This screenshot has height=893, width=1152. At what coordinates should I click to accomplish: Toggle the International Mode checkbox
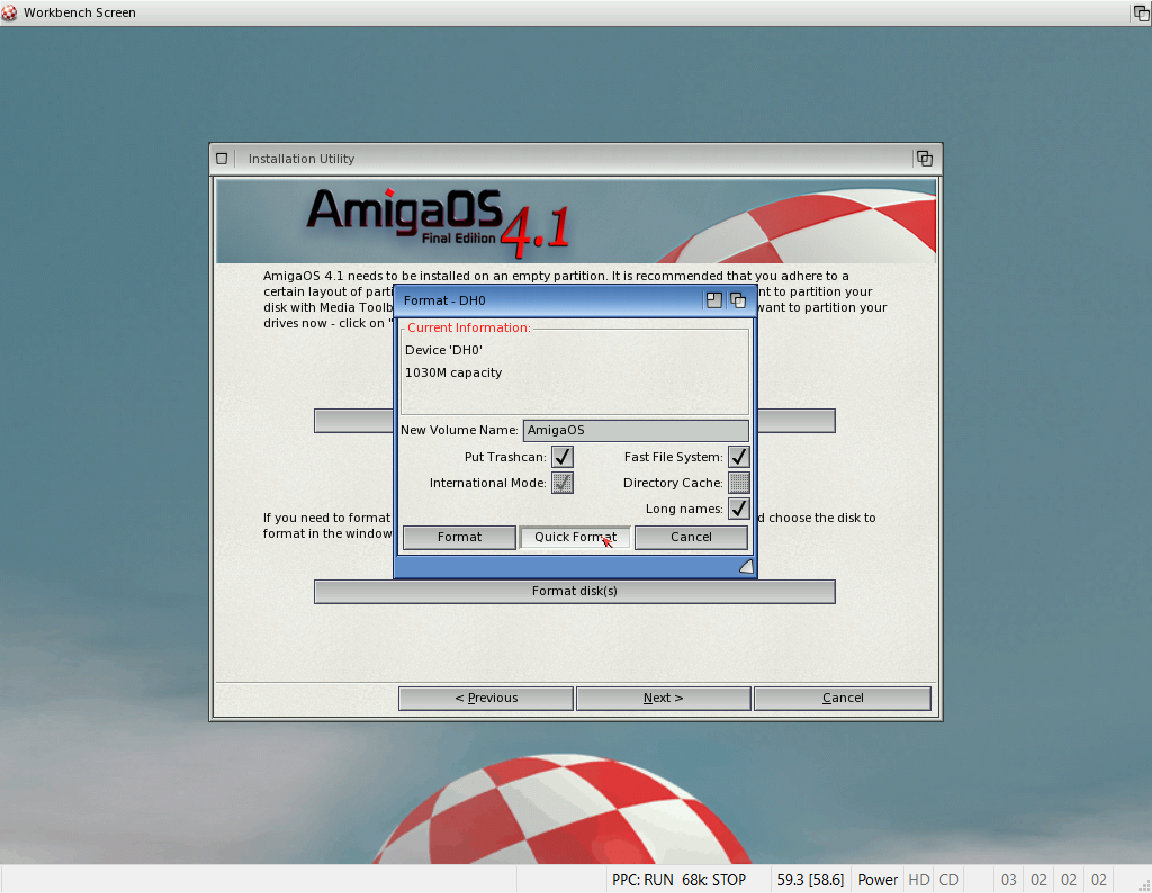point(563,483)
